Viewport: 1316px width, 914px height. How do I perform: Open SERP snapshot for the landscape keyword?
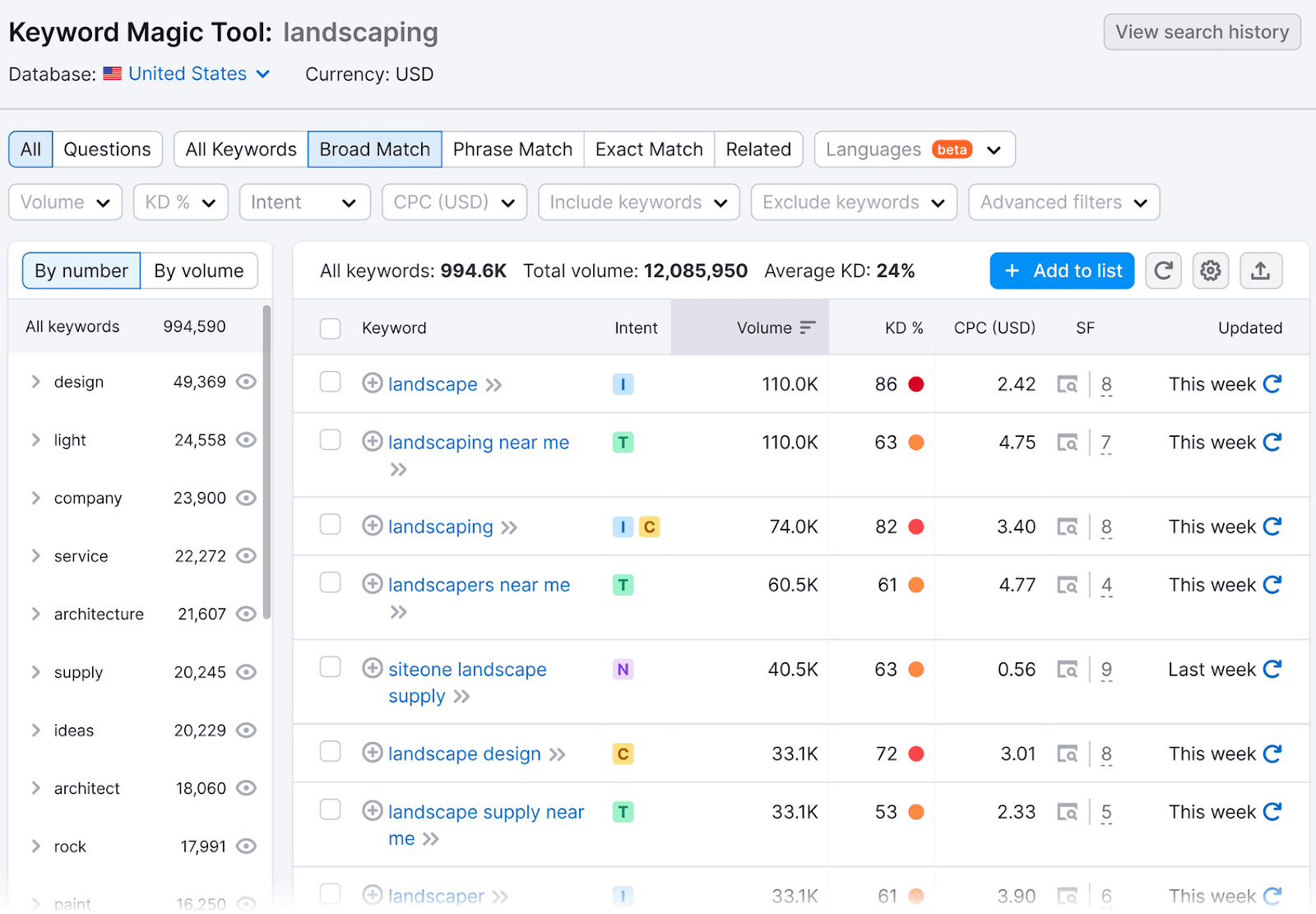pos(1068,384)
